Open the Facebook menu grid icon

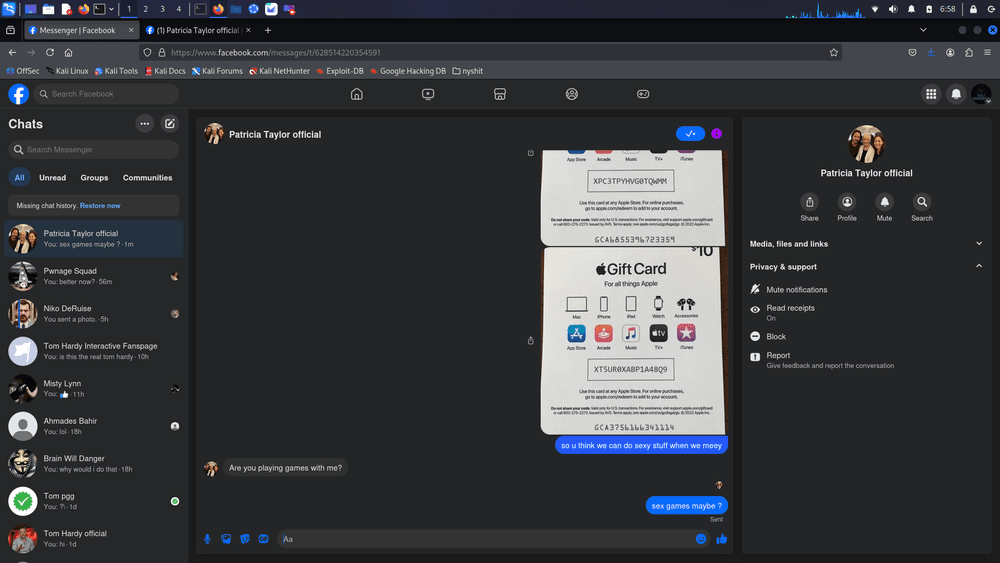tap(931, 94)
